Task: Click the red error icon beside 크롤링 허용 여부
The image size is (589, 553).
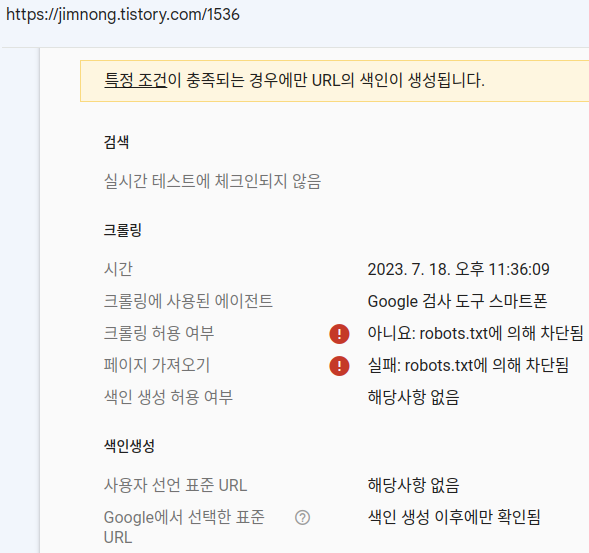Action: (x=339, y=334)
